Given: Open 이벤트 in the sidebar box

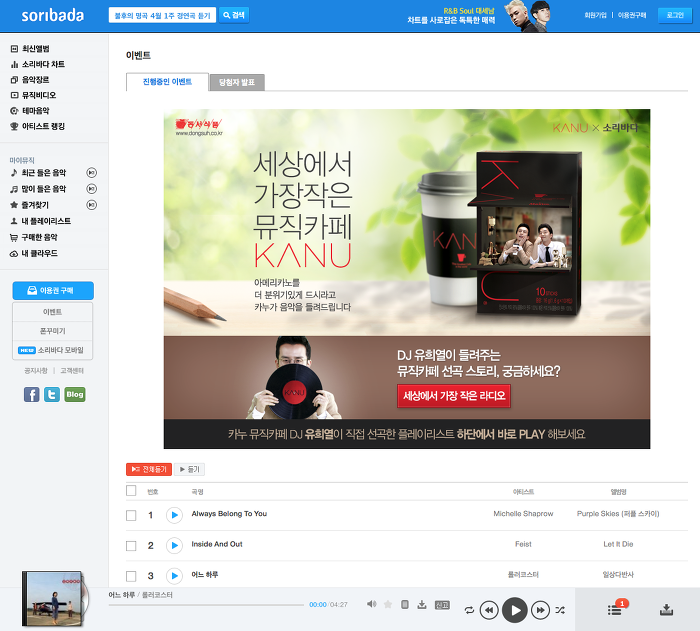Looking at the screenshot, I should 53,312.
